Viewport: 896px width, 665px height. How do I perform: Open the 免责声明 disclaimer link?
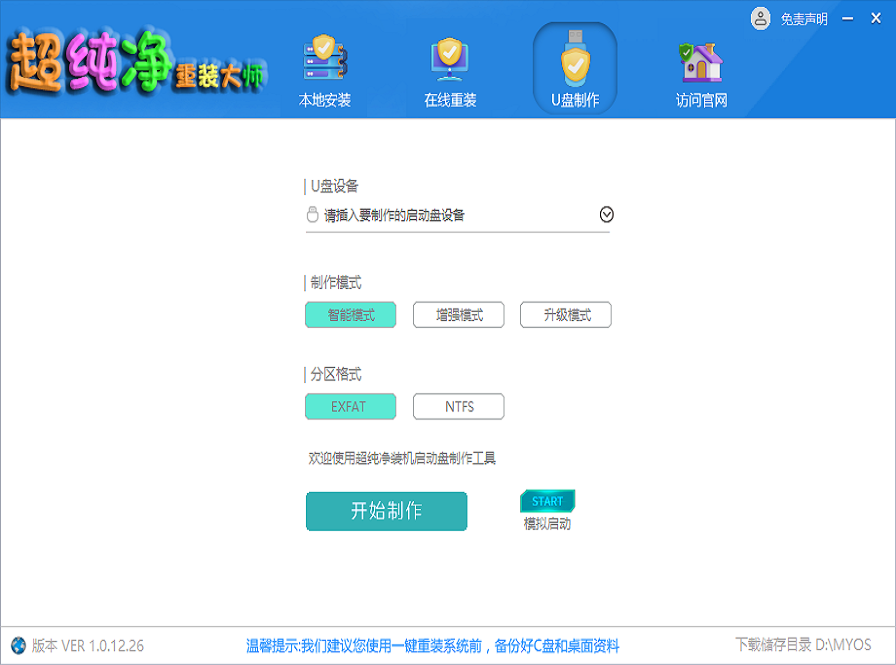tap(804, 19)
